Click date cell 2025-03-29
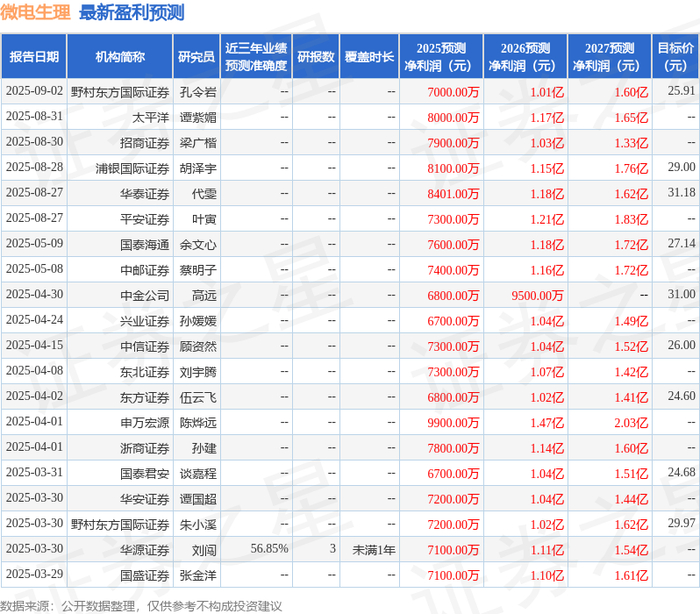The width and height of the screenshot is (700, 614). [34, 575]
